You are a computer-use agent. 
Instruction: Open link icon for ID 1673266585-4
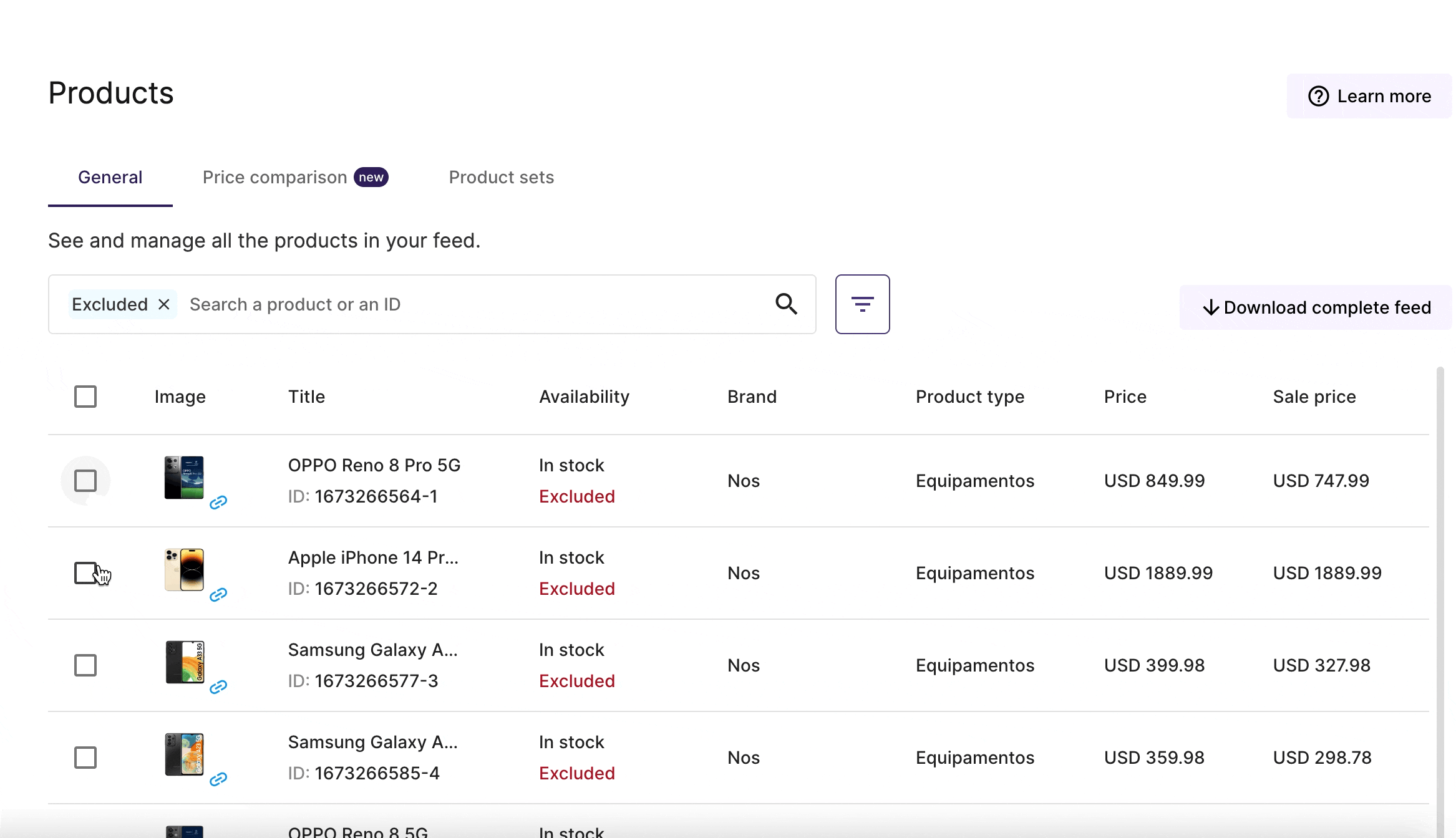pos(218,779)
